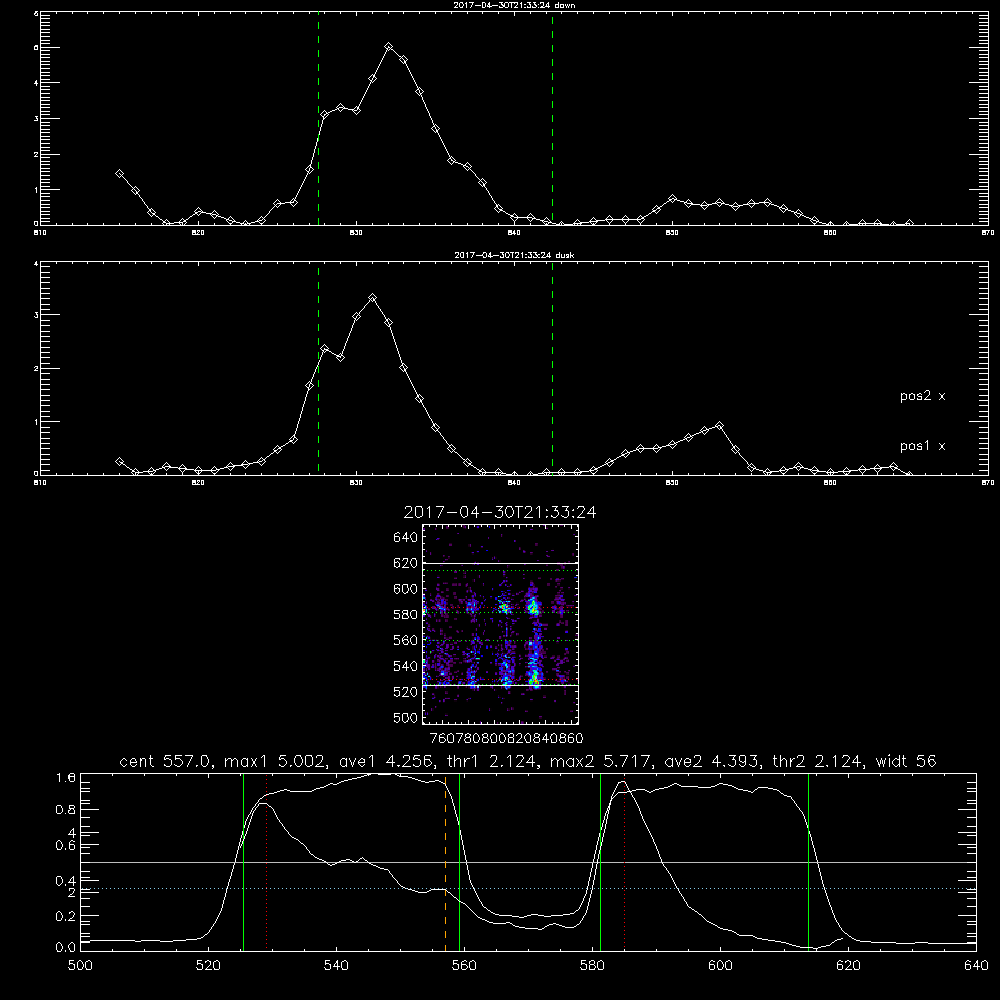The image size is (1000, 1000).
Task: Click the orange dashed vertical line in profile plot
Action: point(445,862)
